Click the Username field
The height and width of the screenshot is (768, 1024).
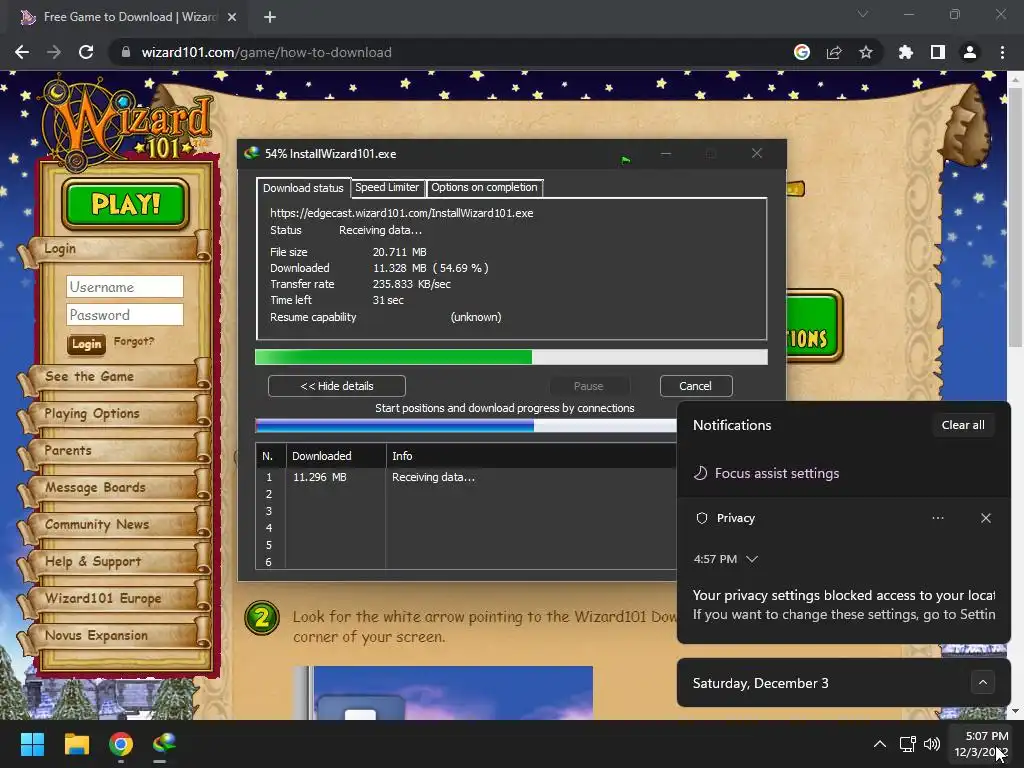[125, 287]
